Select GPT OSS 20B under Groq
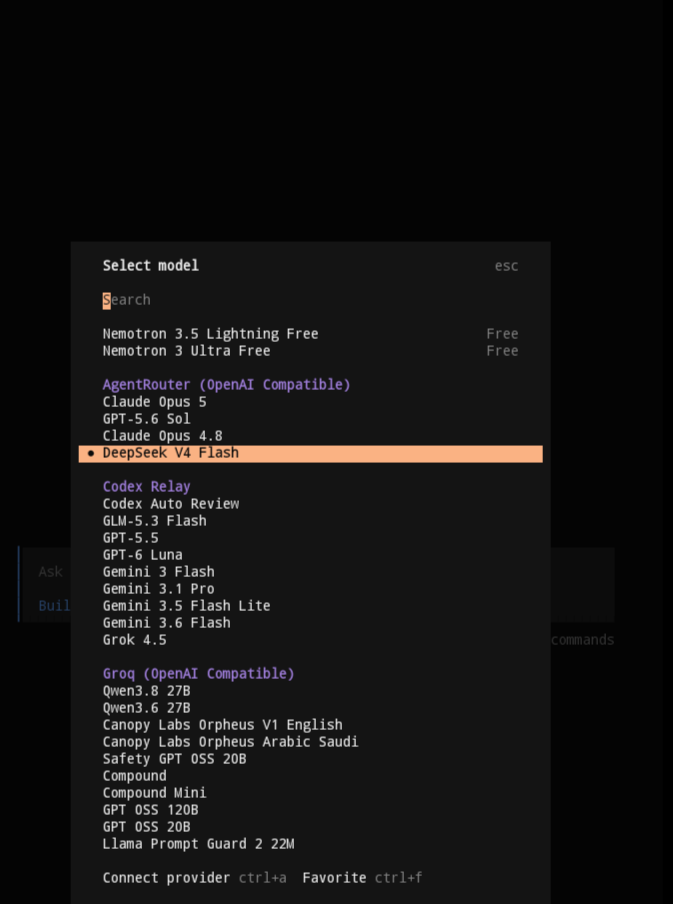Image resolution: width=673 pixels, height=904 pixels. click(x=310, y=827)
